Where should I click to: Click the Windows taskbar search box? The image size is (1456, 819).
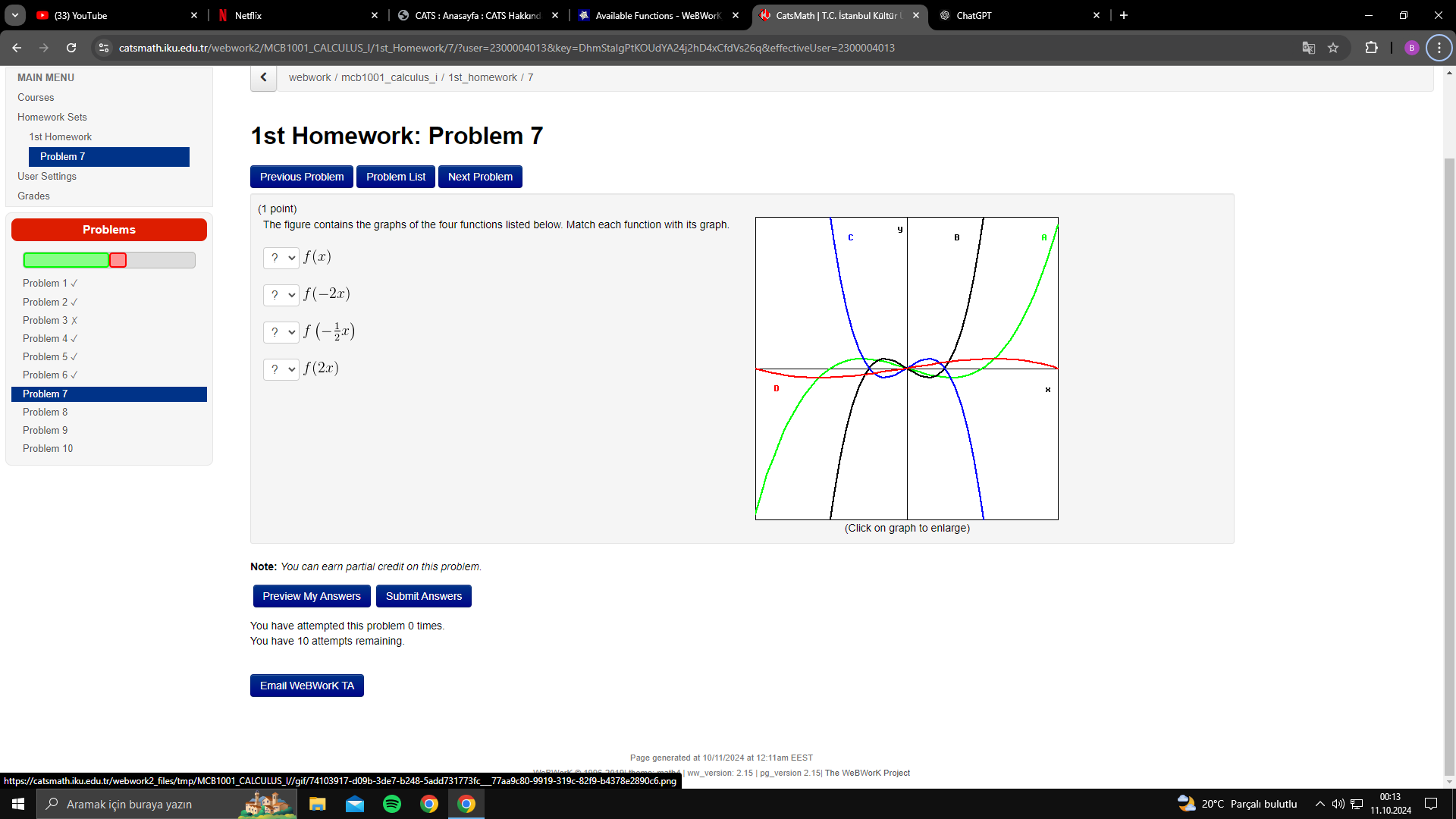pos(167,804)
